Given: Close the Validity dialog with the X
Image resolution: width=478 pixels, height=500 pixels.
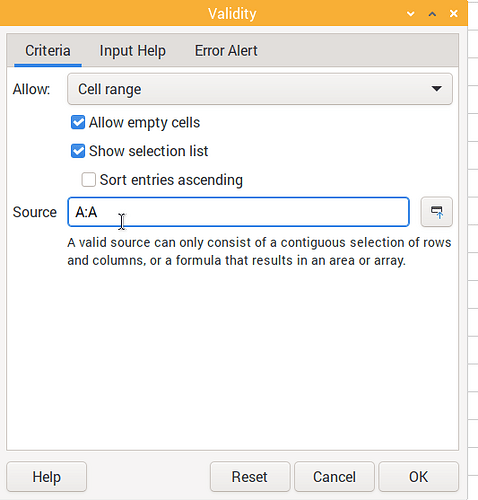Looking at the screenshot, I should [454, 14].
